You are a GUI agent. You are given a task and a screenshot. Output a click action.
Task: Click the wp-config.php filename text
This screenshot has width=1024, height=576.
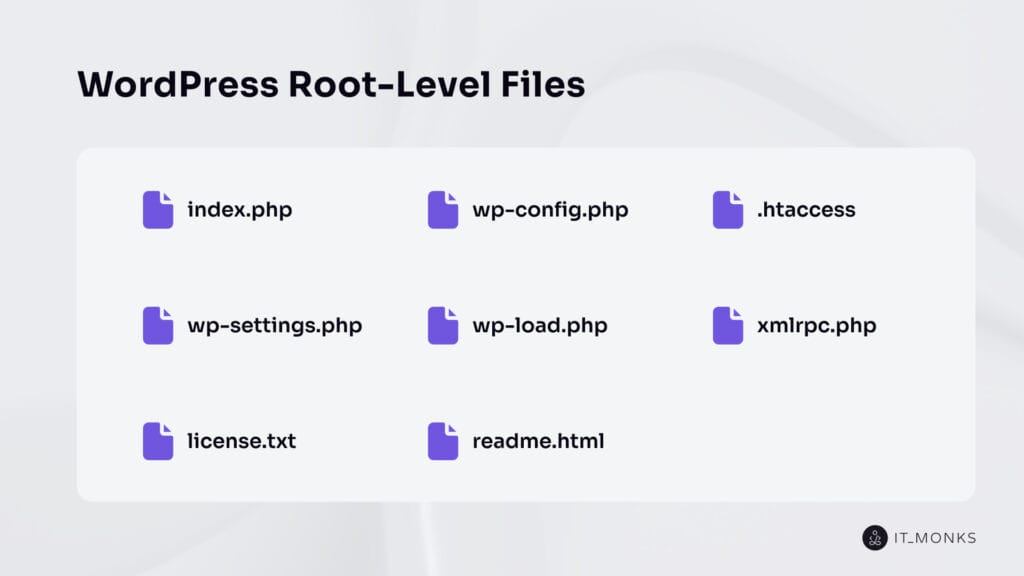click(550, 210)
